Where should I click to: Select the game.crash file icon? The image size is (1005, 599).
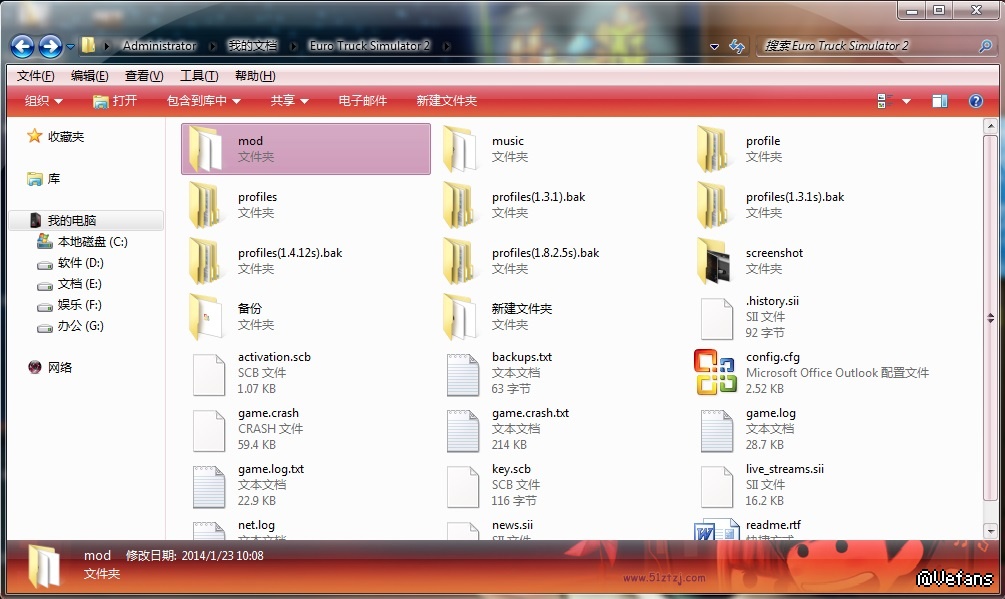pos(209,431)
